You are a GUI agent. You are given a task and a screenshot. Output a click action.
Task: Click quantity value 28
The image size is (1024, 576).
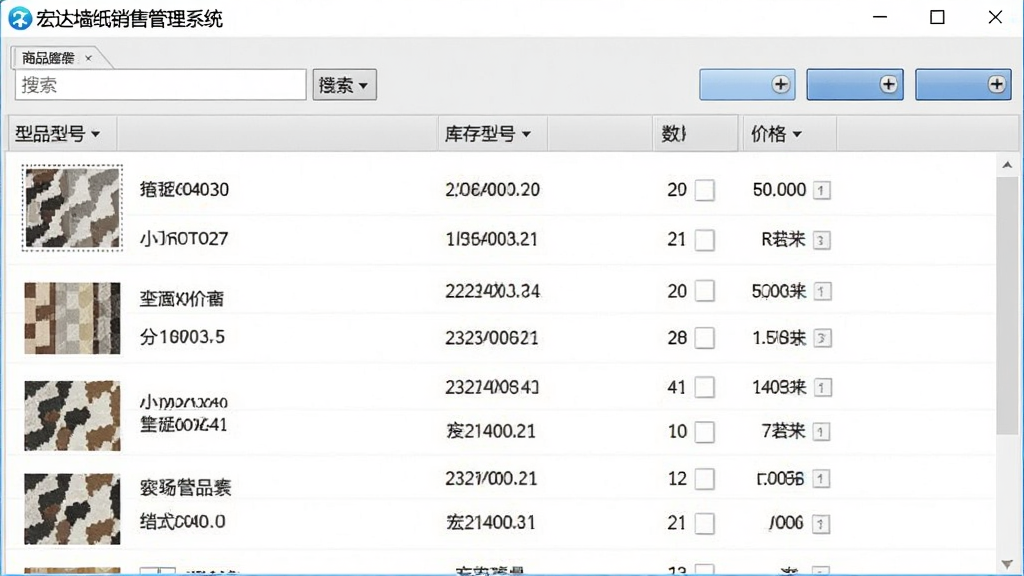click(x=677, y=338)
